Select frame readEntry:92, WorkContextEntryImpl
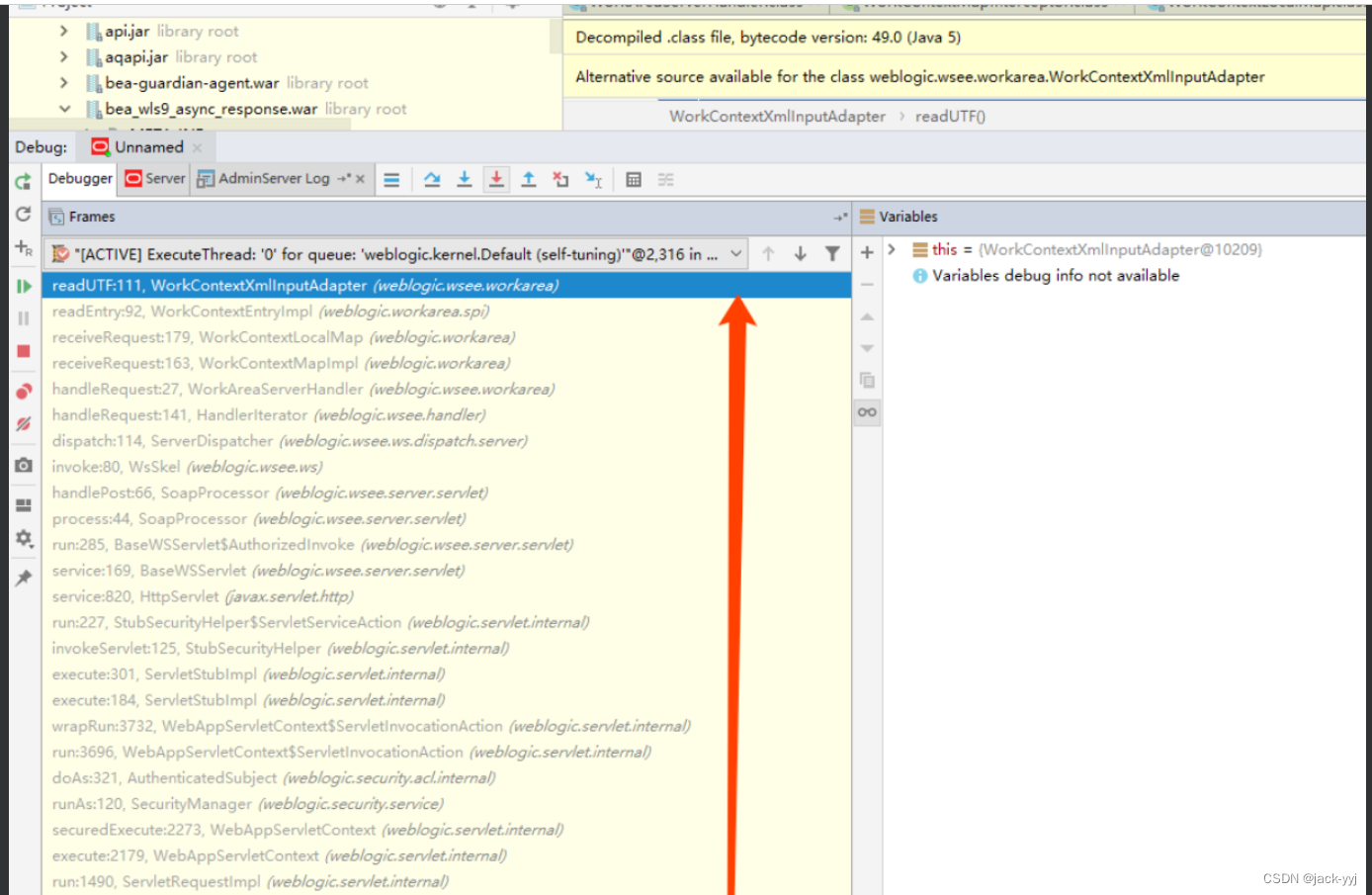The image size is (1372, 895). click(447, 312)
